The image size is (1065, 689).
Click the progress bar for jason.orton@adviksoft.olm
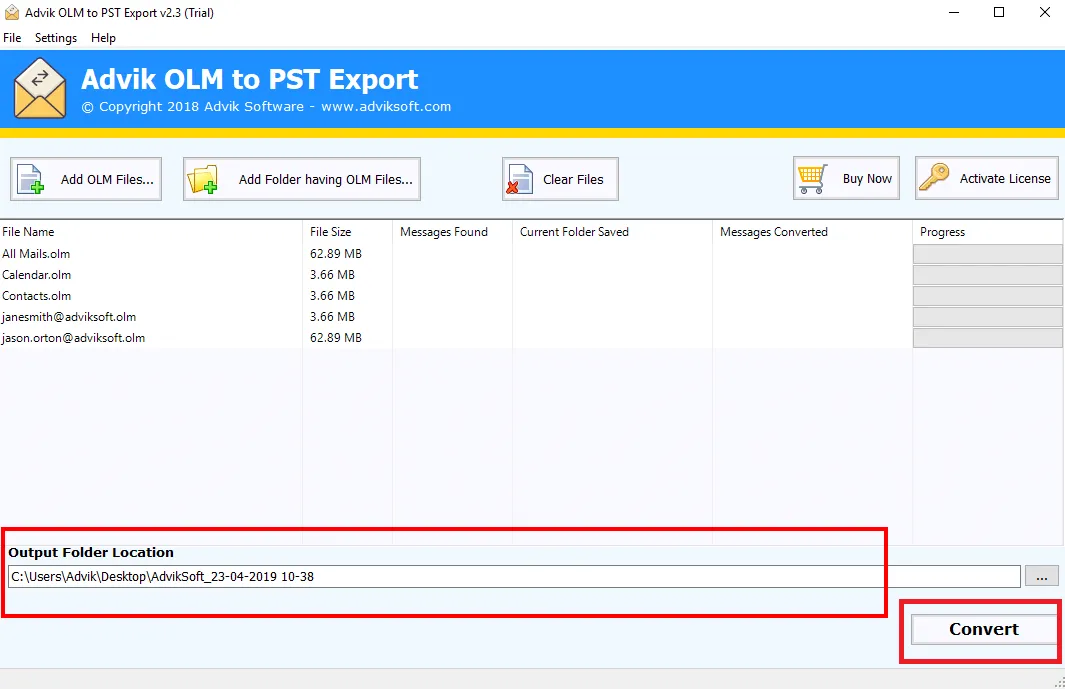[988, 338]
